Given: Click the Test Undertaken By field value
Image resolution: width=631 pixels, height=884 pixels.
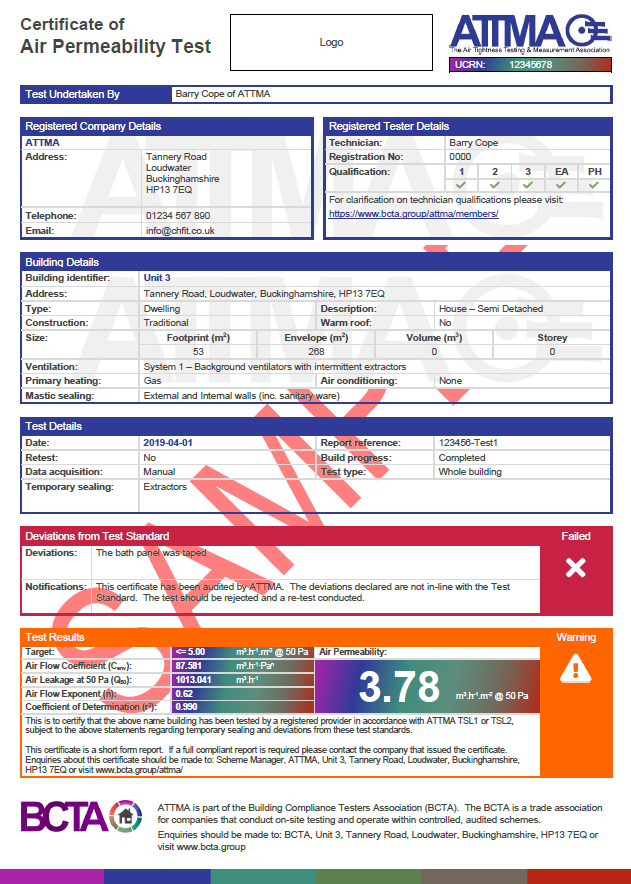Looking at the screenshot, I should click(x=391, y=94).
